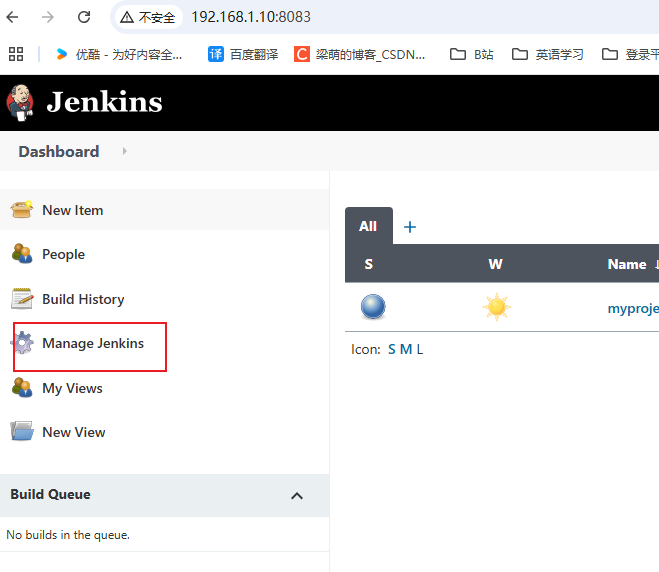Click the My Views icon
This screenshot has width=659, height=572.
pyautogui.click(x=22, y=387)
